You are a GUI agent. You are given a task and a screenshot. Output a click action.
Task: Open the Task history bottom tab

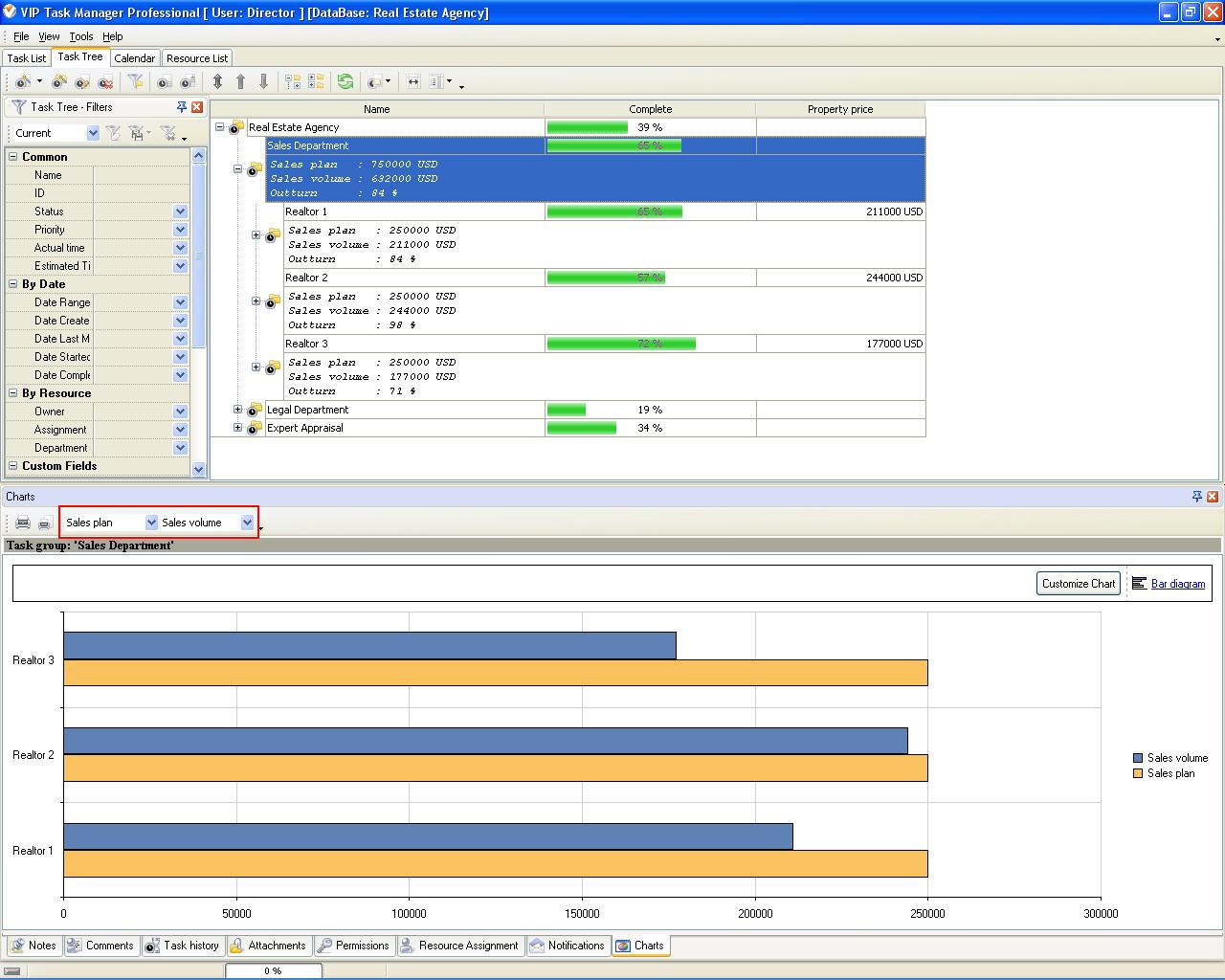(182, 946)
